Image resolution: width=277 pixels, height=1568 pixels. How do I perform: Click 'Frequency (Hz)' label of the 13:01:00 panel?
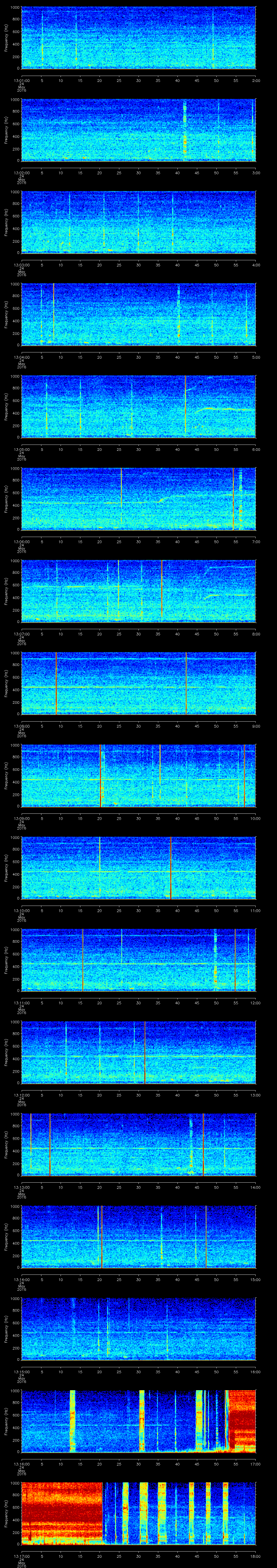tap(6, 38)
